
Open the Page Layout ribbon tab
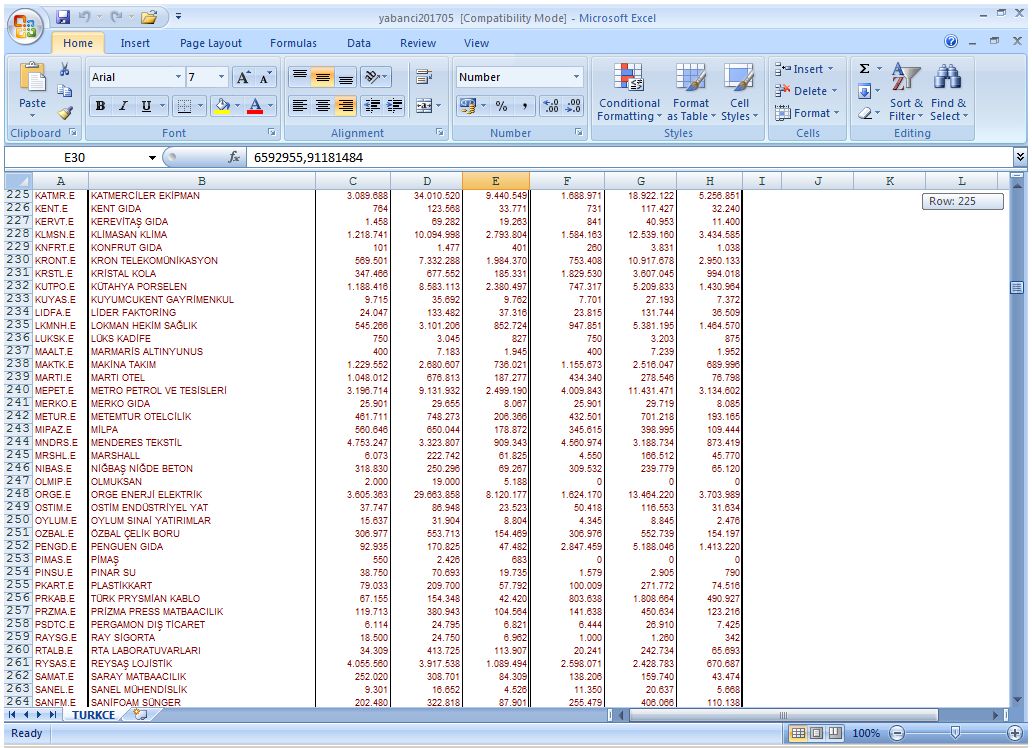tap(211, 43)
